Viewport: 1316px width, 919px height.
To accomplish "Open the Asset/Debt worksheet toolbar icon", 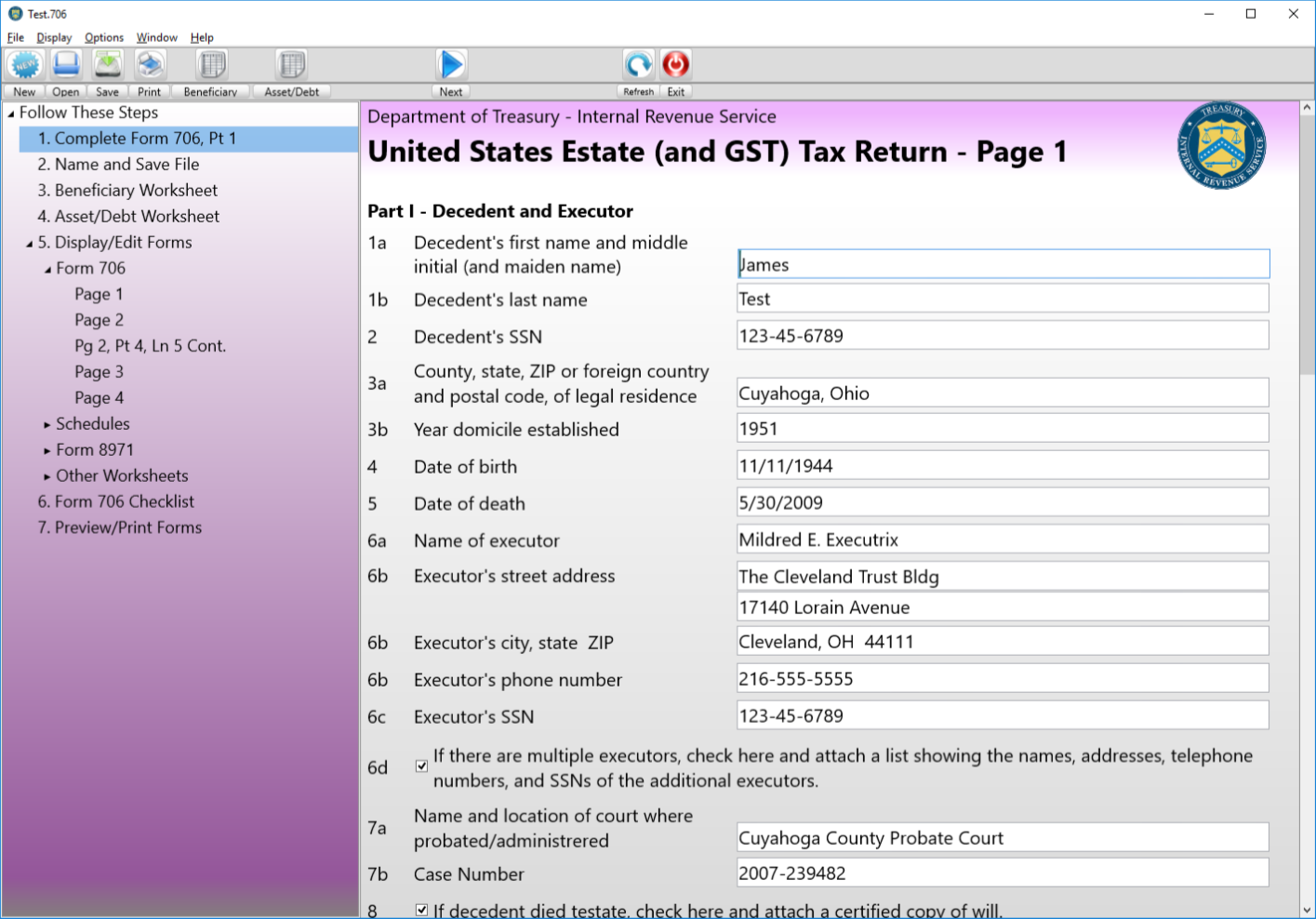I will [x=292, y=64].
